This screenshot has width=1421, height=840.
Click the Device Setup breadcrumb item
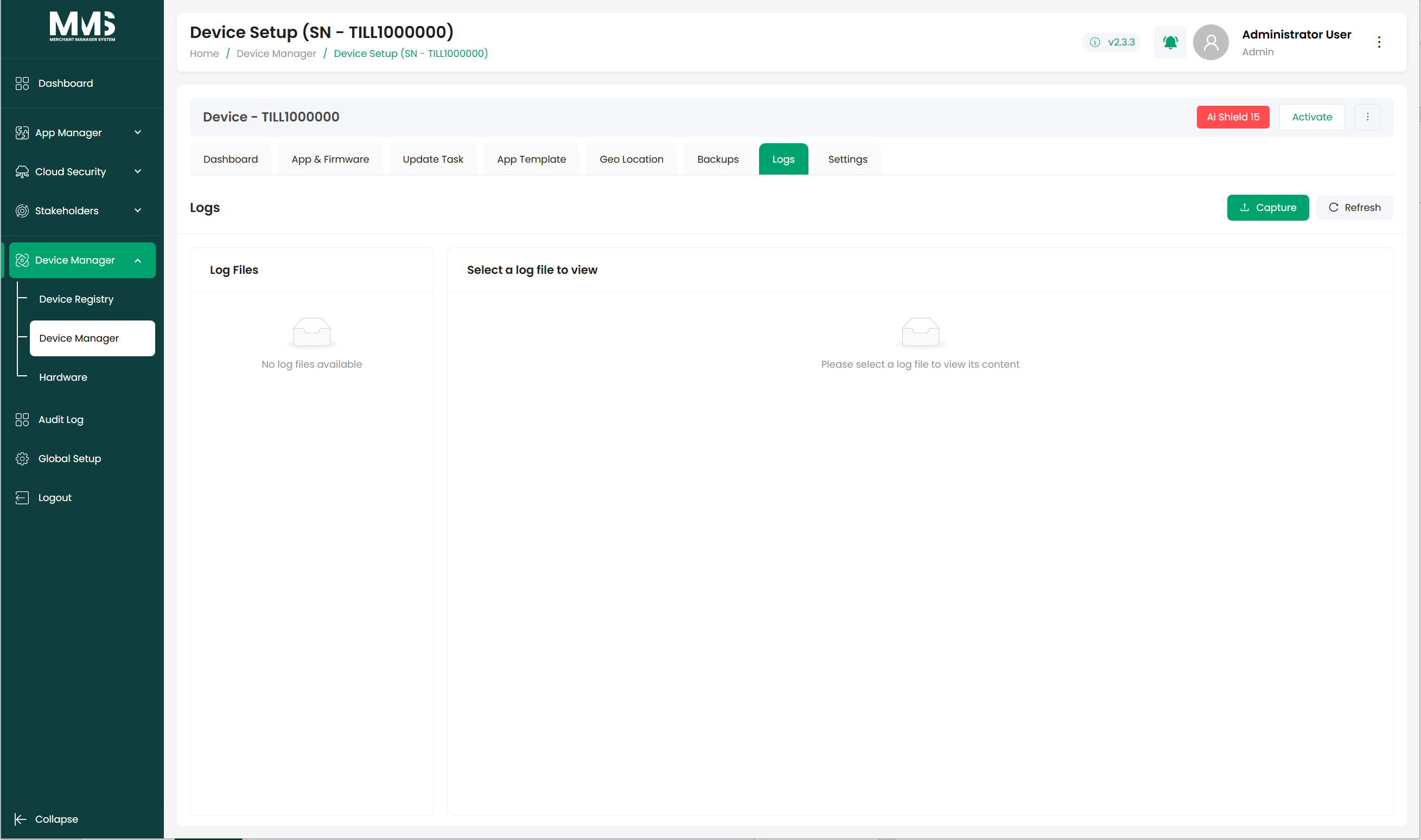coord(411,53)
